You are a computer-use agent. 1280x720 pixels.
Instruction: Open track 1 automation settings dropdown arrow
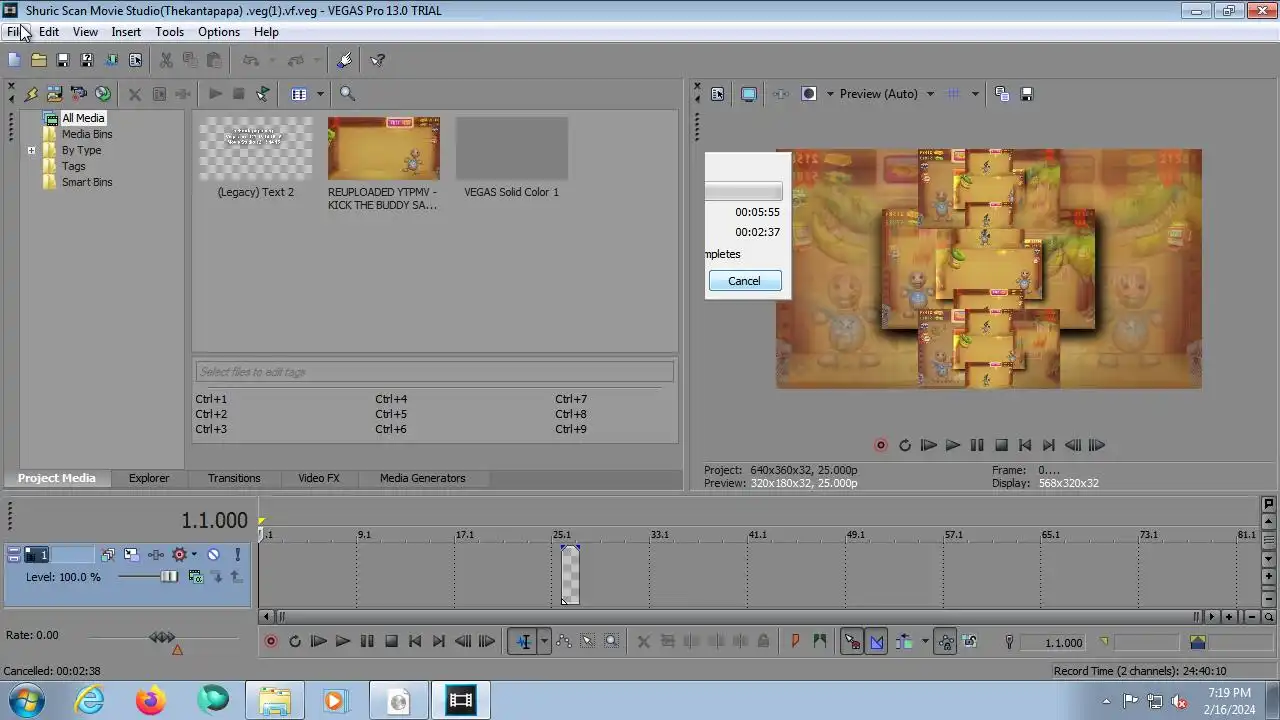(x=194, y=554)
